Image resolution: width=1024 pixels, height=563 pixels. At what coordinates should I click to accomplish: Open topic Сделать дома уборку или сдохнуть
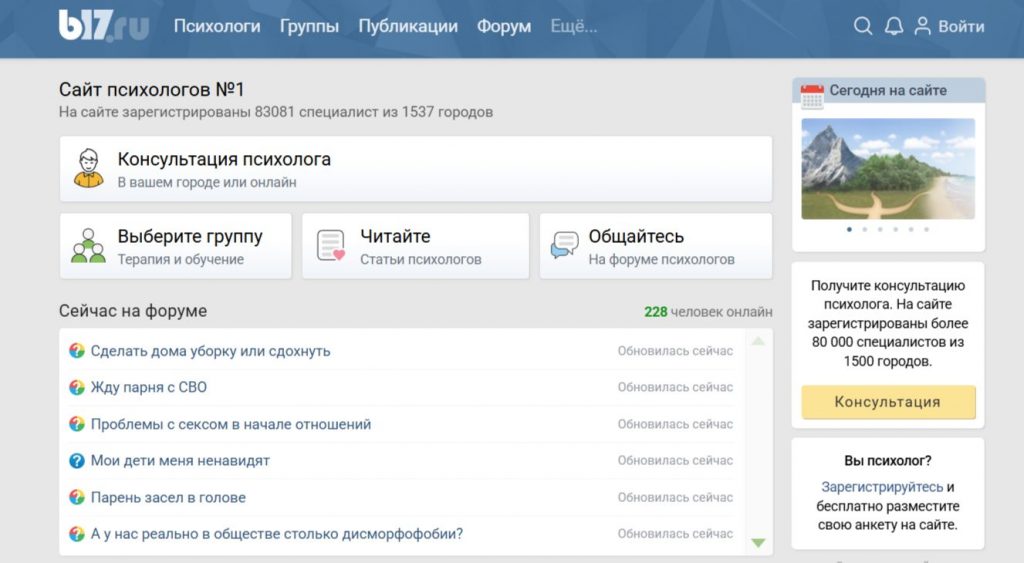tap(210, 351)
